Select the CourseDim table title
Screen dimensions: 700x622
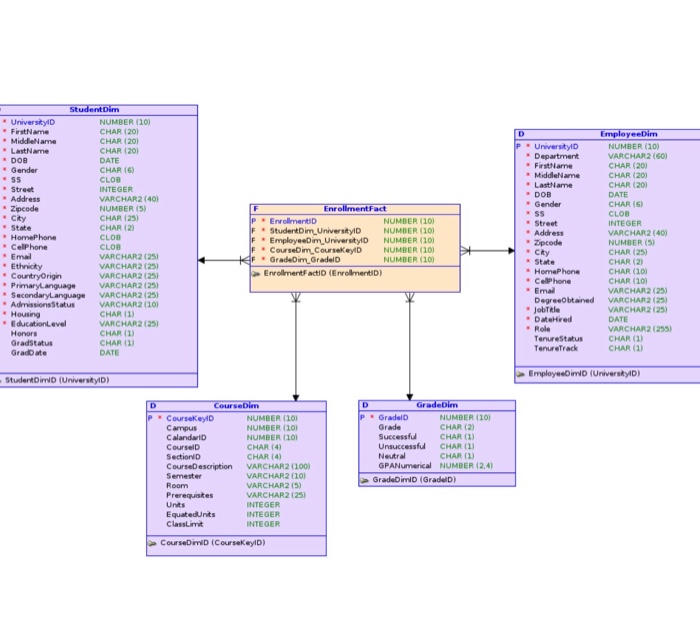[236, 405]
